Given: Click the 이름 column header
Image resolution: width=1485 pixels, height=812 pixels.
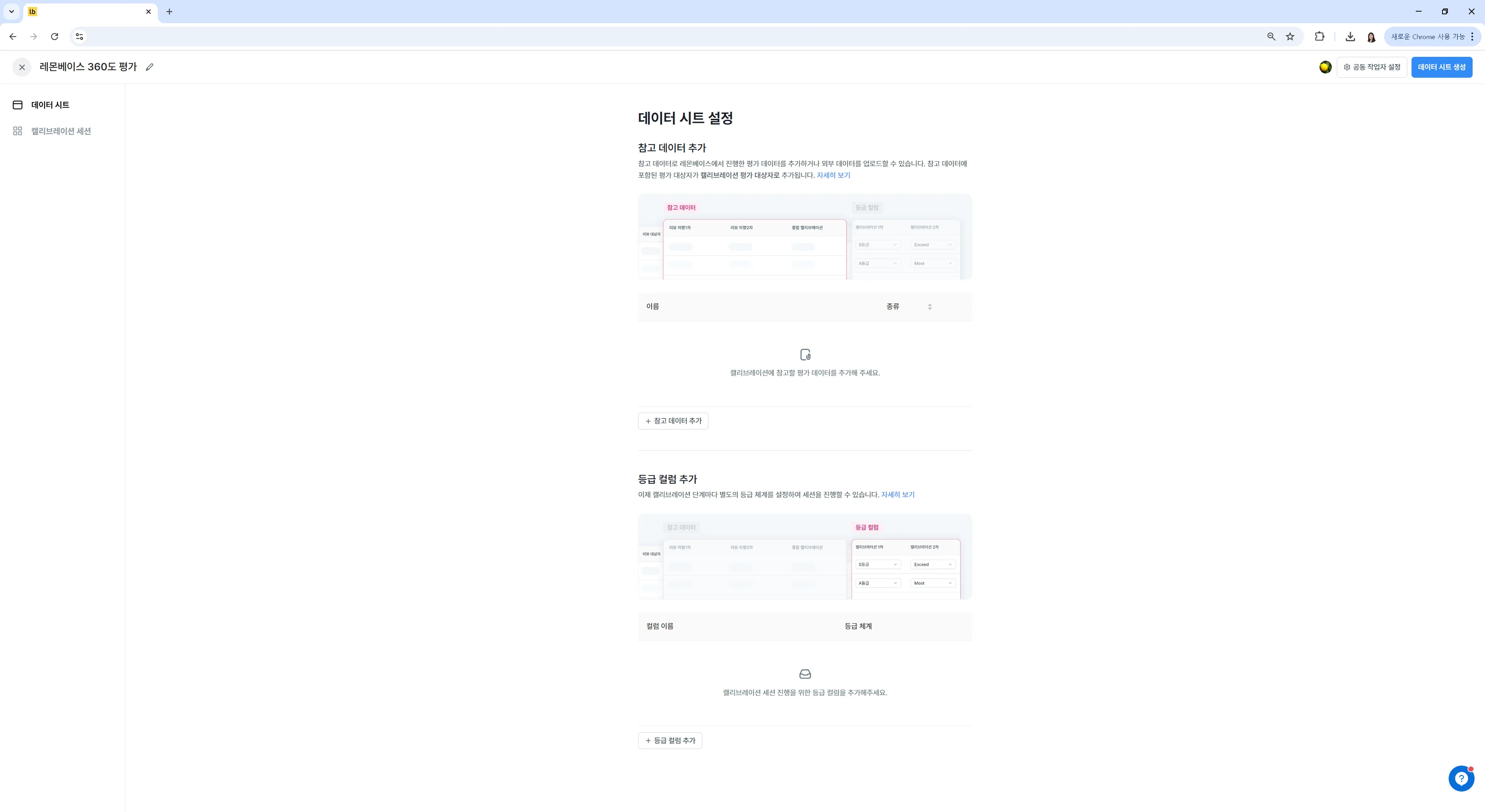Looking at the screenshot, I should point(652,307).
